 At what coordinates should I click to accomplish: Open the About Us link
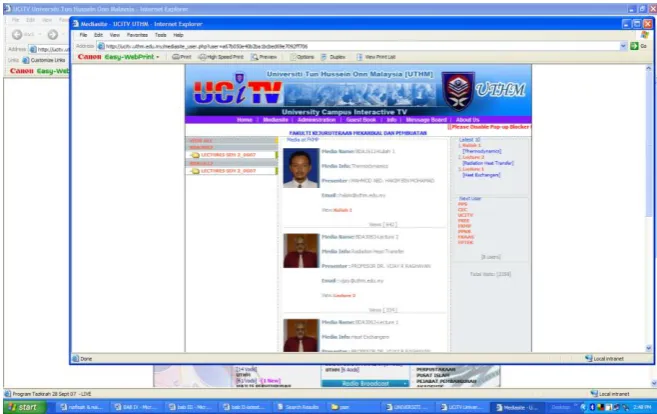pos(468,120)
